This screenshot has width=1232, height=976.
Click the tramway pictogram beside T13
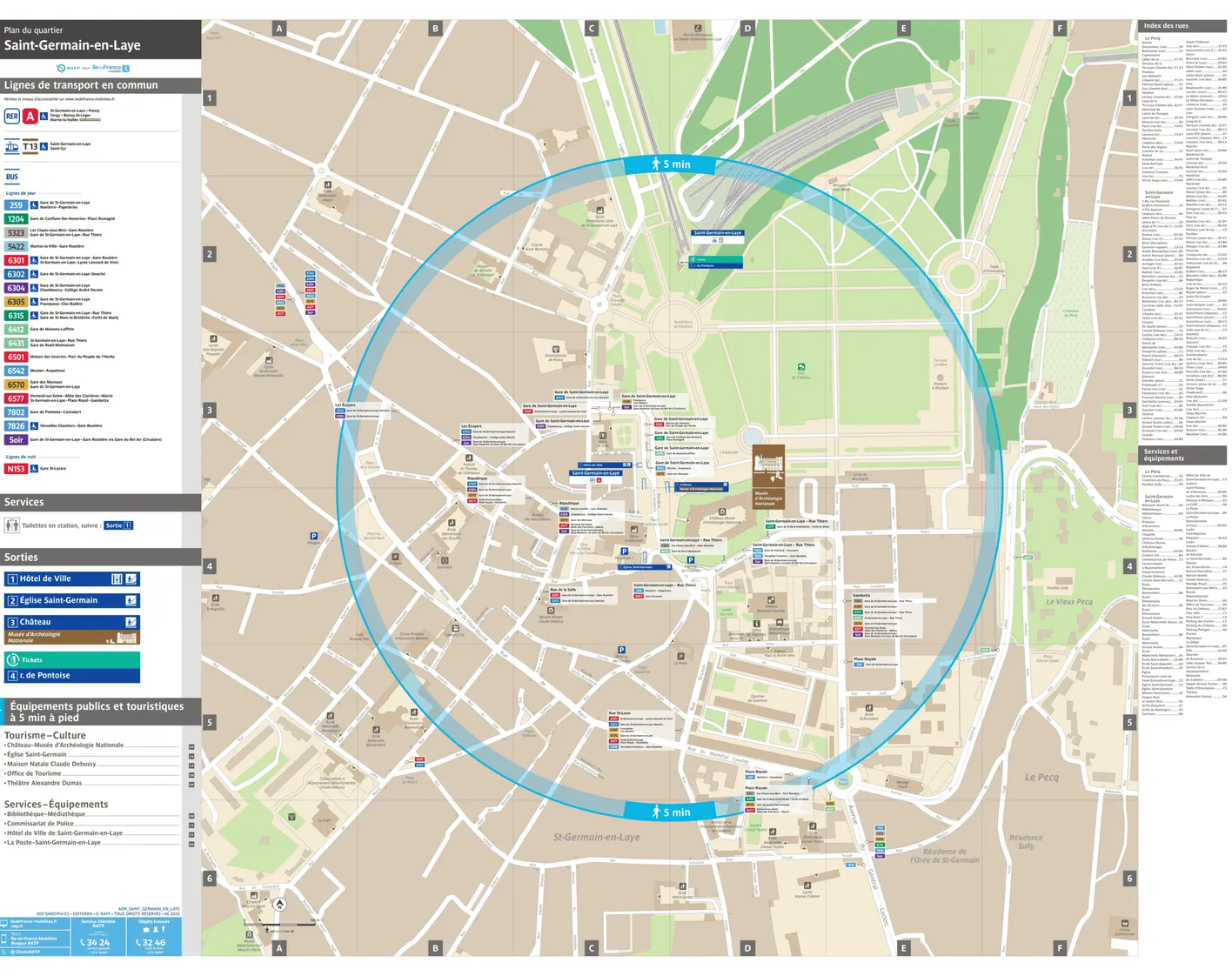point(12,147)
